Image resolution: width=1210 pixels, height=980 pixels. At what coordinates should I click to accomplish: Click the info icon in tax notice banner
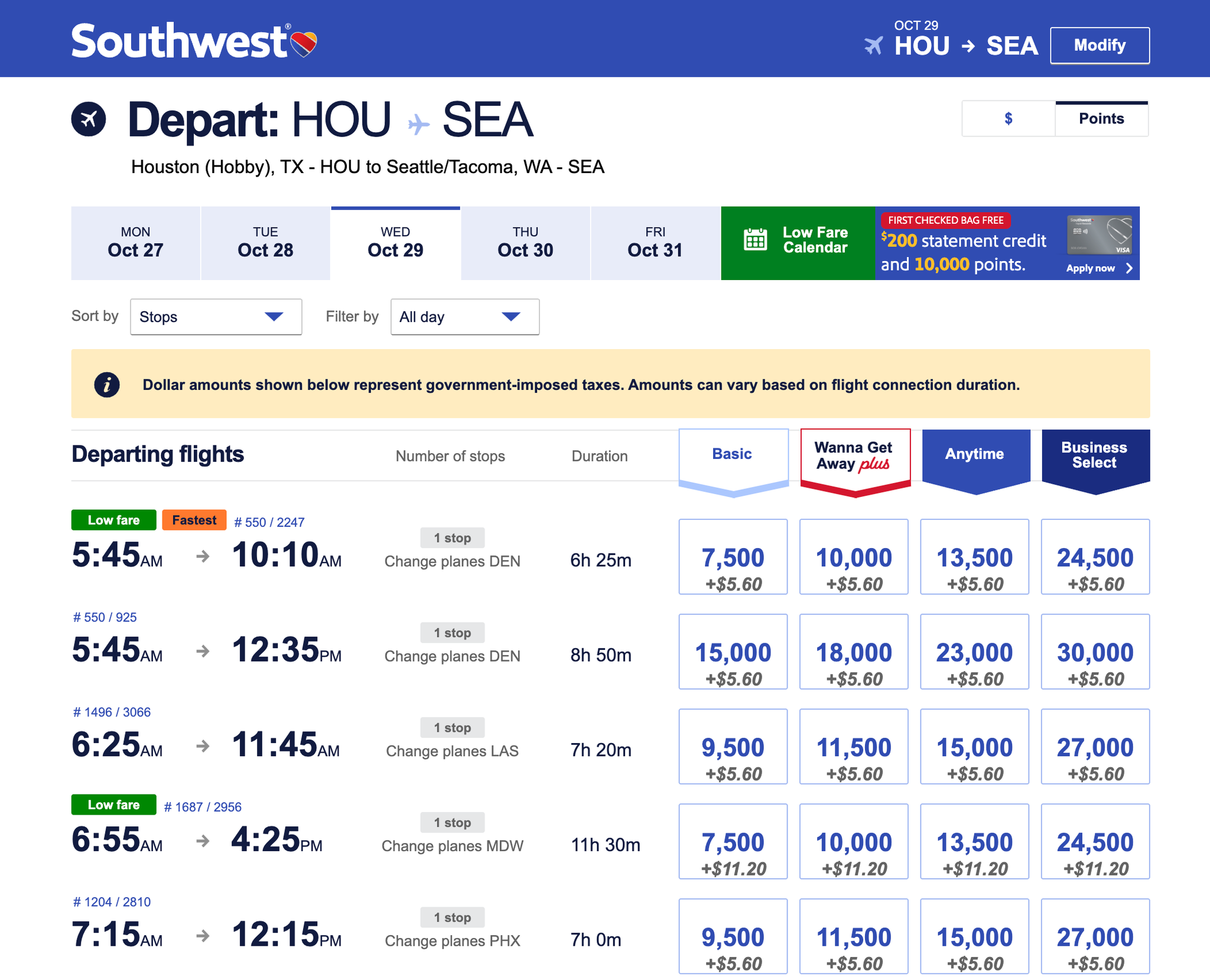coord(107,385)
